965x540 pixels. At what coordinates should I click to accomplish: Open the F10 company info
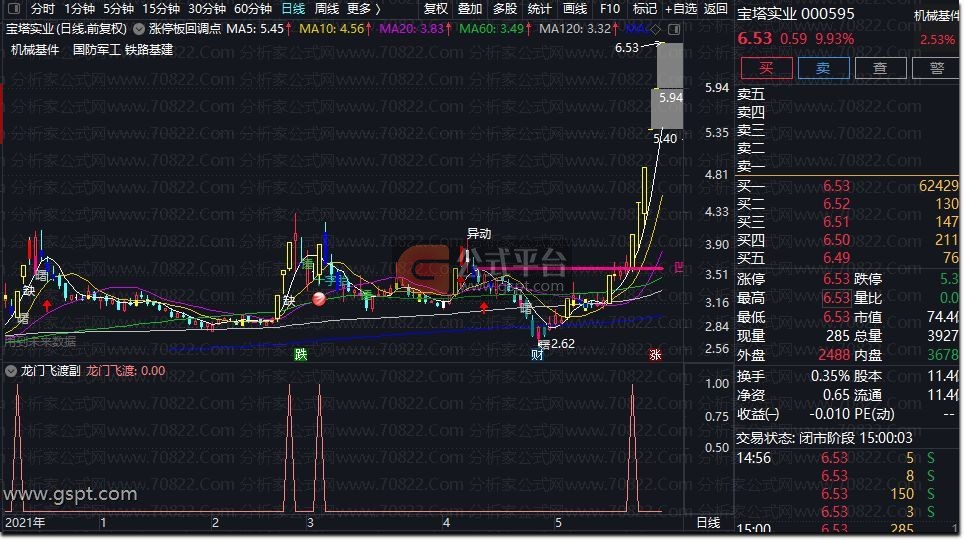click(x=609, y=9)
